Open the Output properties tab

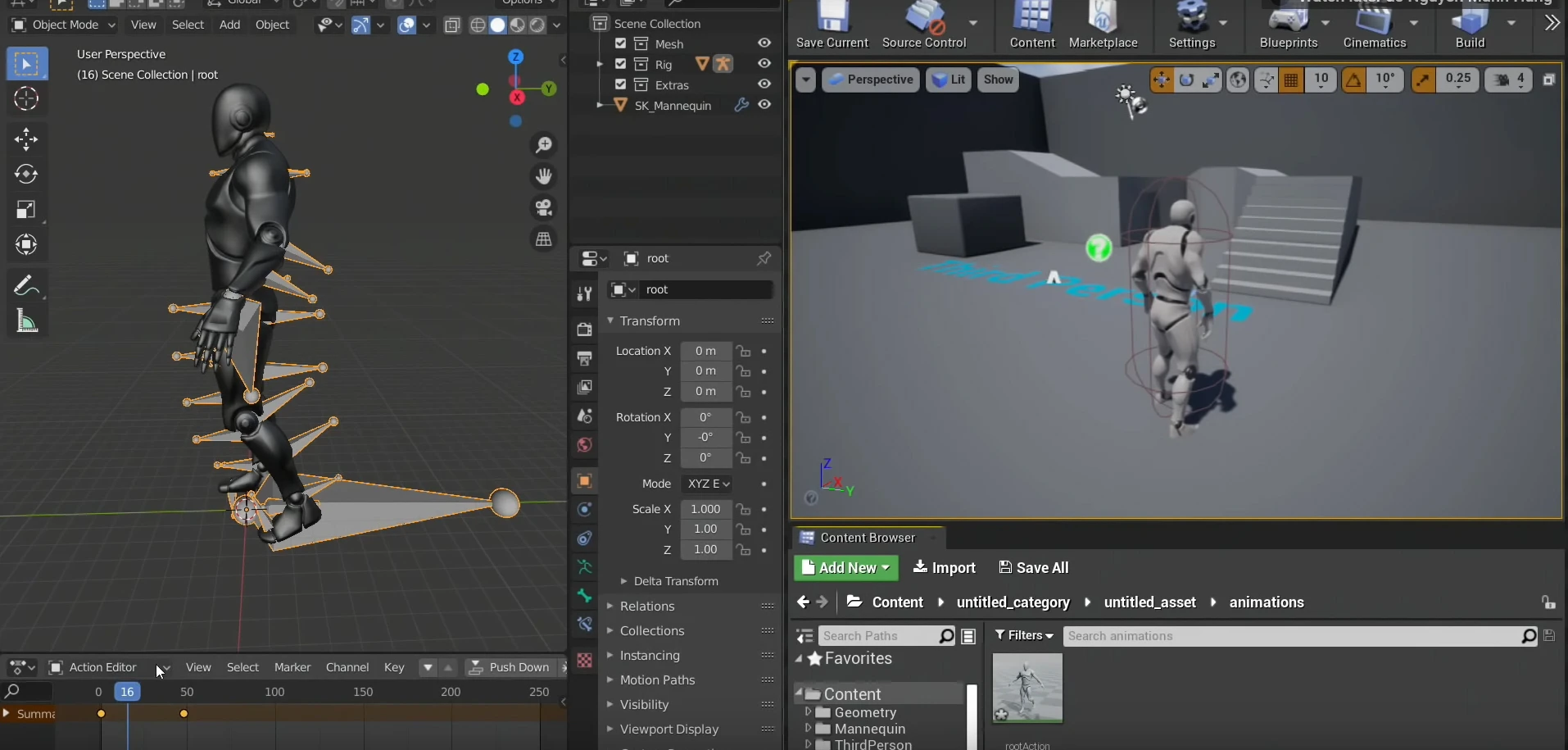pyautogui.click(x=584, y=358)
